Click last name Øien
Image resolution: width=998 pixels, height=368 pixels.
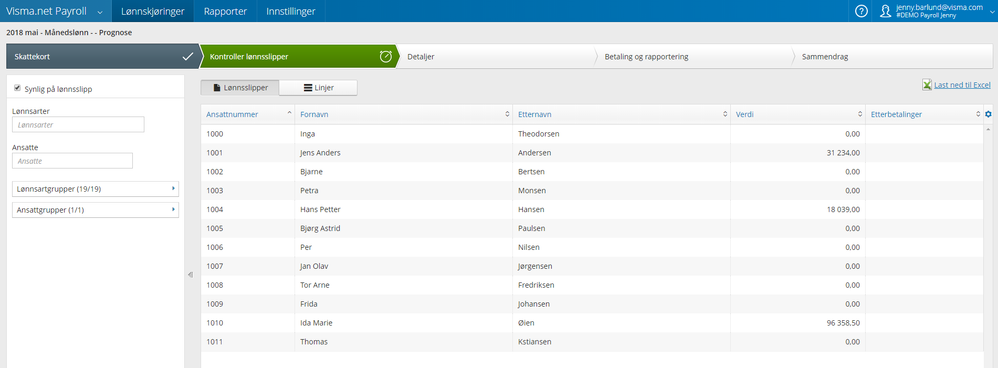tap(527, 323)
